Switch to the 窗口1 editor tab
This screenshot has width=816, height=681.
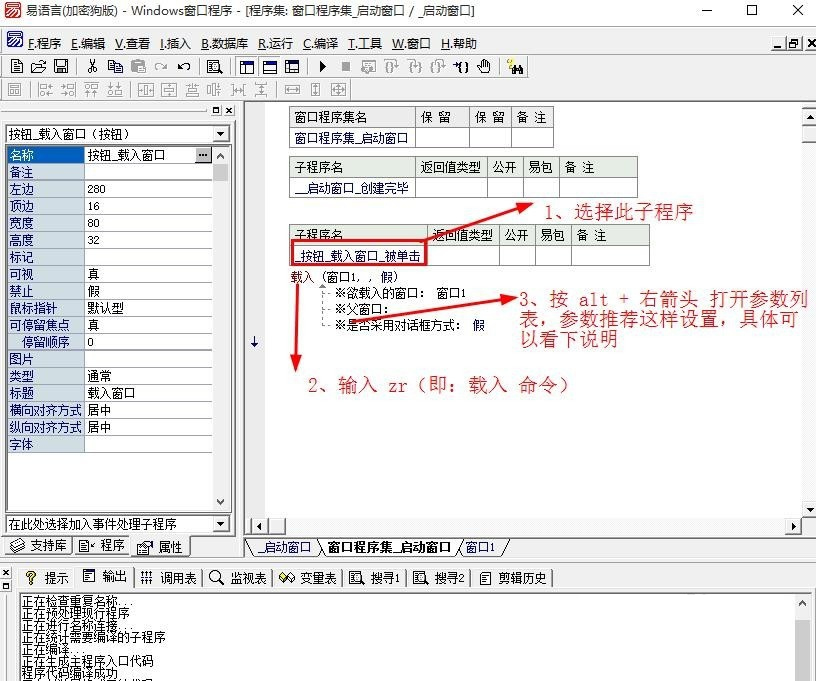pyautogui.click(x=480, y=547)
